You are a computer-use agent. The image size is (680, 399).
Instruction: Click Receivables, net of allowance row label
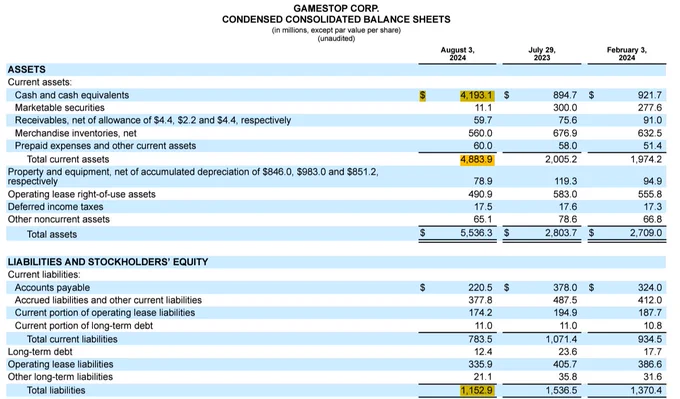coord(153,120)
